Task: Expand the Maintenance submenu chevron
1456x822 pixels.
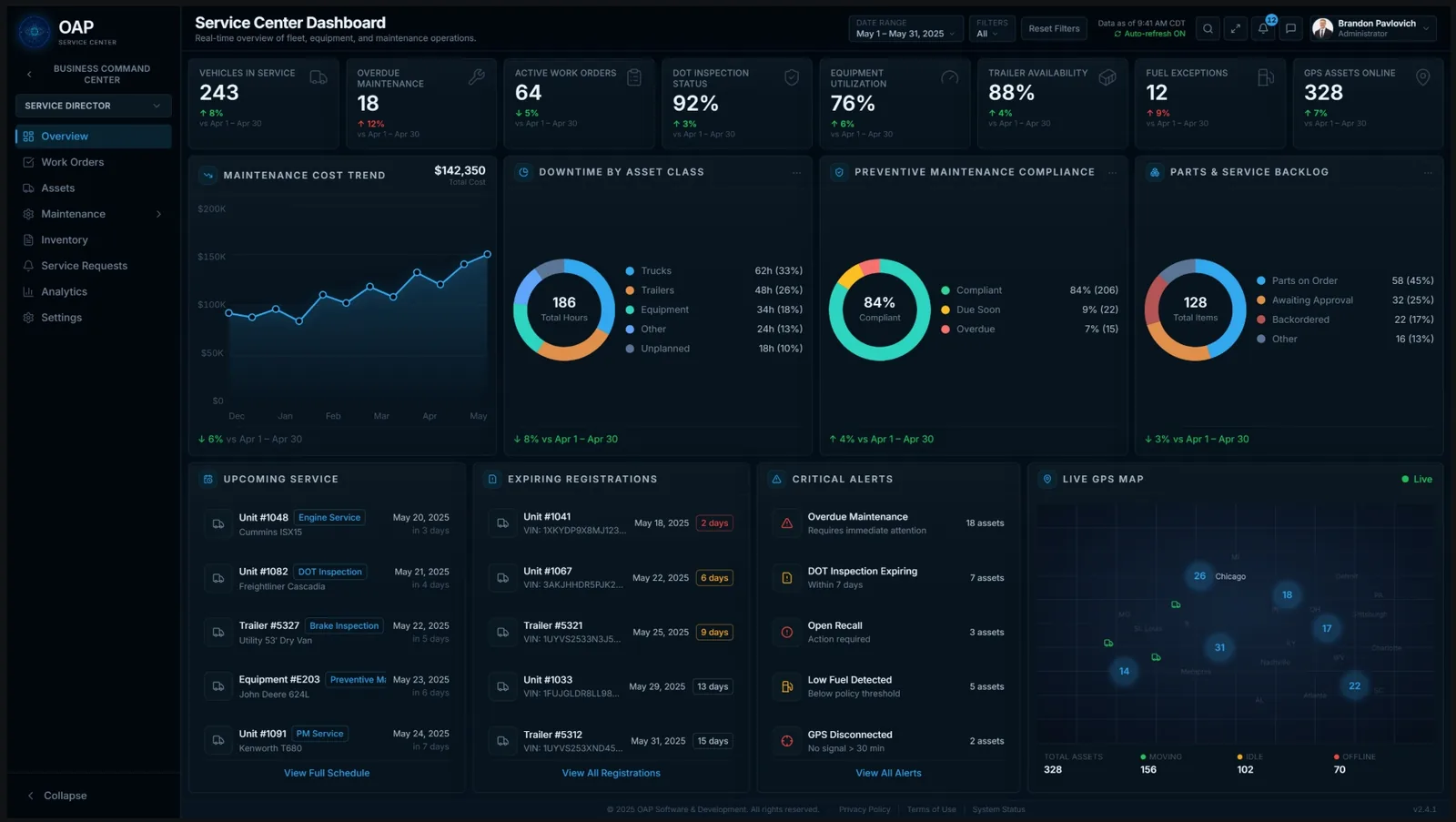Action: pyautogui.click(x=158, y=214)
